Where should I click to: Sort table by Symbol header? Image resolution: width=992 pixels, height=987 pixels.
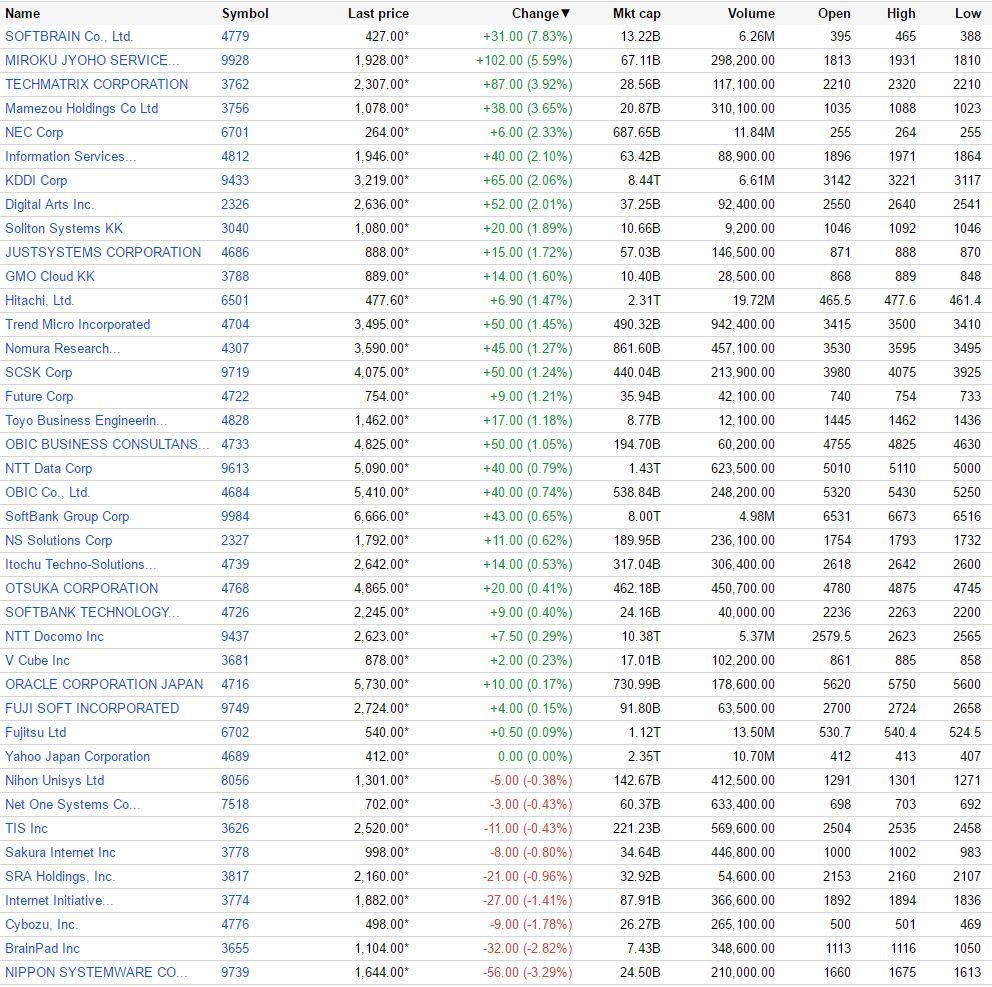[245, 13]
